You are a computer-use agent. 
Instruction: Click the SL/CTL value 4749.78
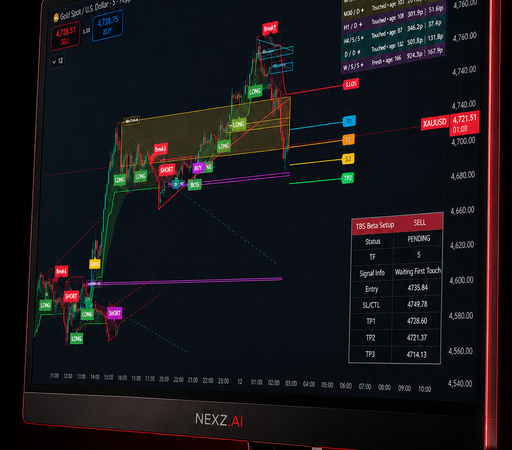point(417,304)
